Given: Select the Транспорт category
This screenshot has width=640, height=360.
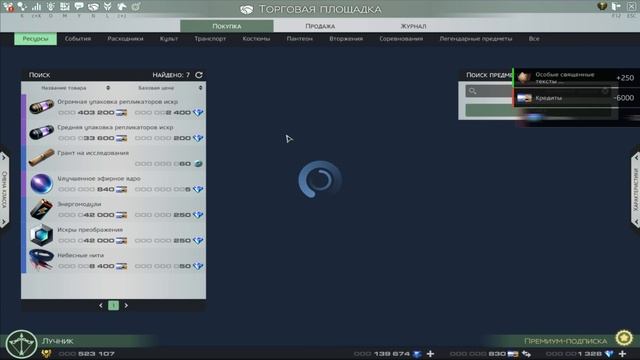Looking at the screenshot, I should [210, 39].
